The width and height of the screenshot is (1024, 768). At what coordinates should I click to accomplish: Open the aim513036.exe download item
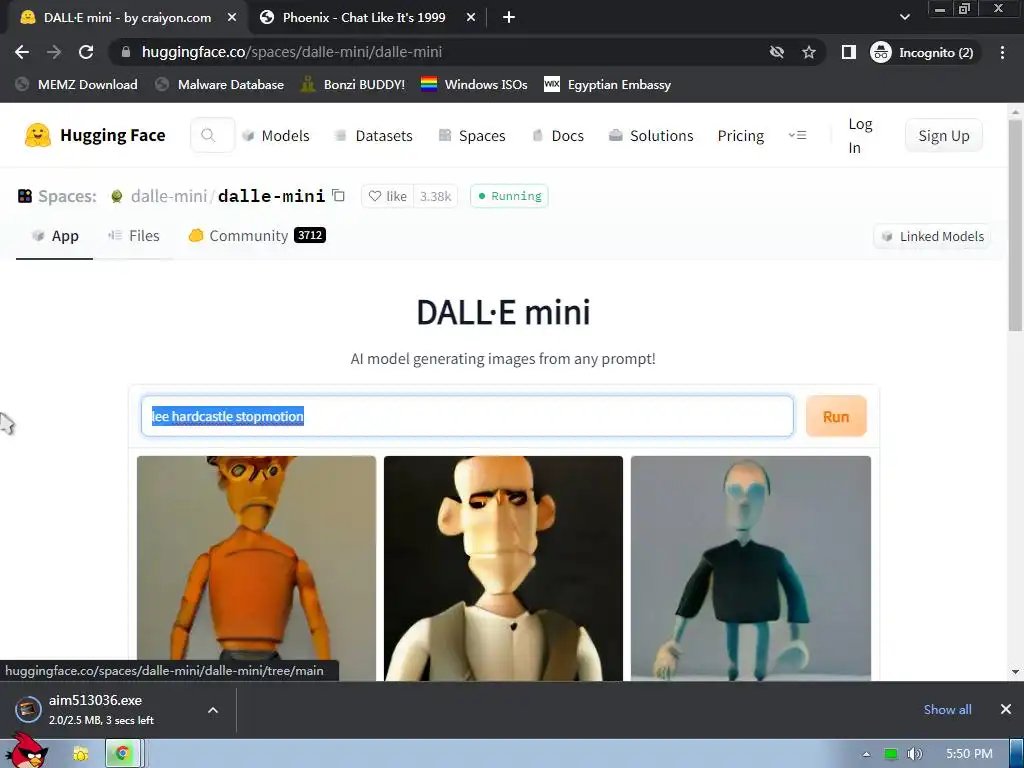(101, 709)
